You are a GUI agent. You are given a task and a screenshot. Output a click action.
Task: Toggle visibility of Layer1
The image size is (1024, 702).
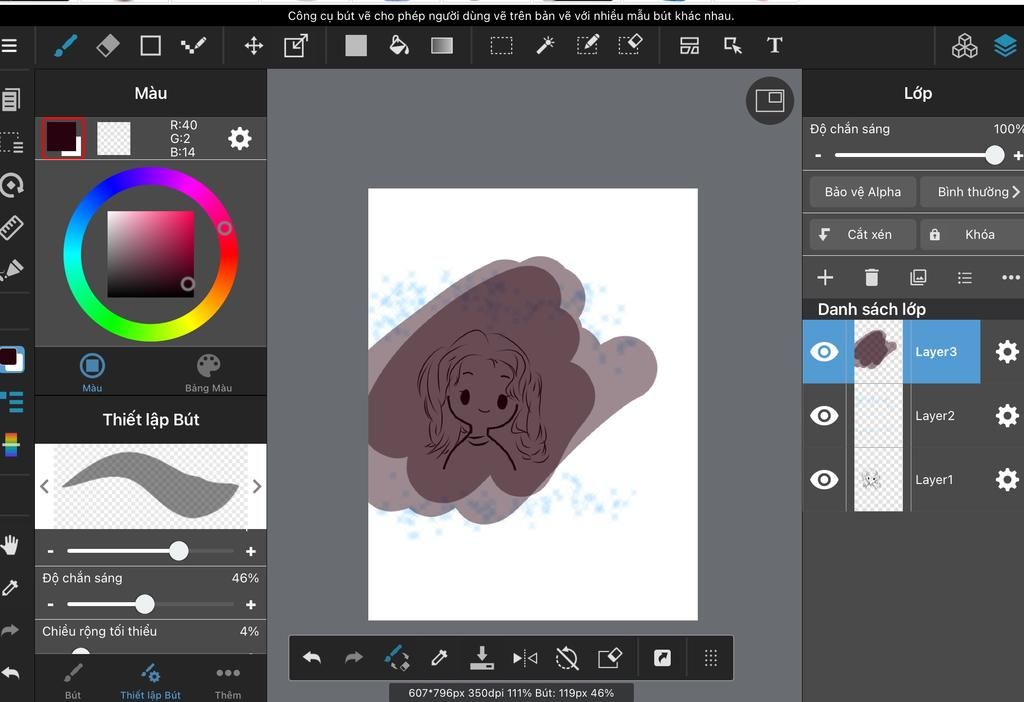point(824,479)
